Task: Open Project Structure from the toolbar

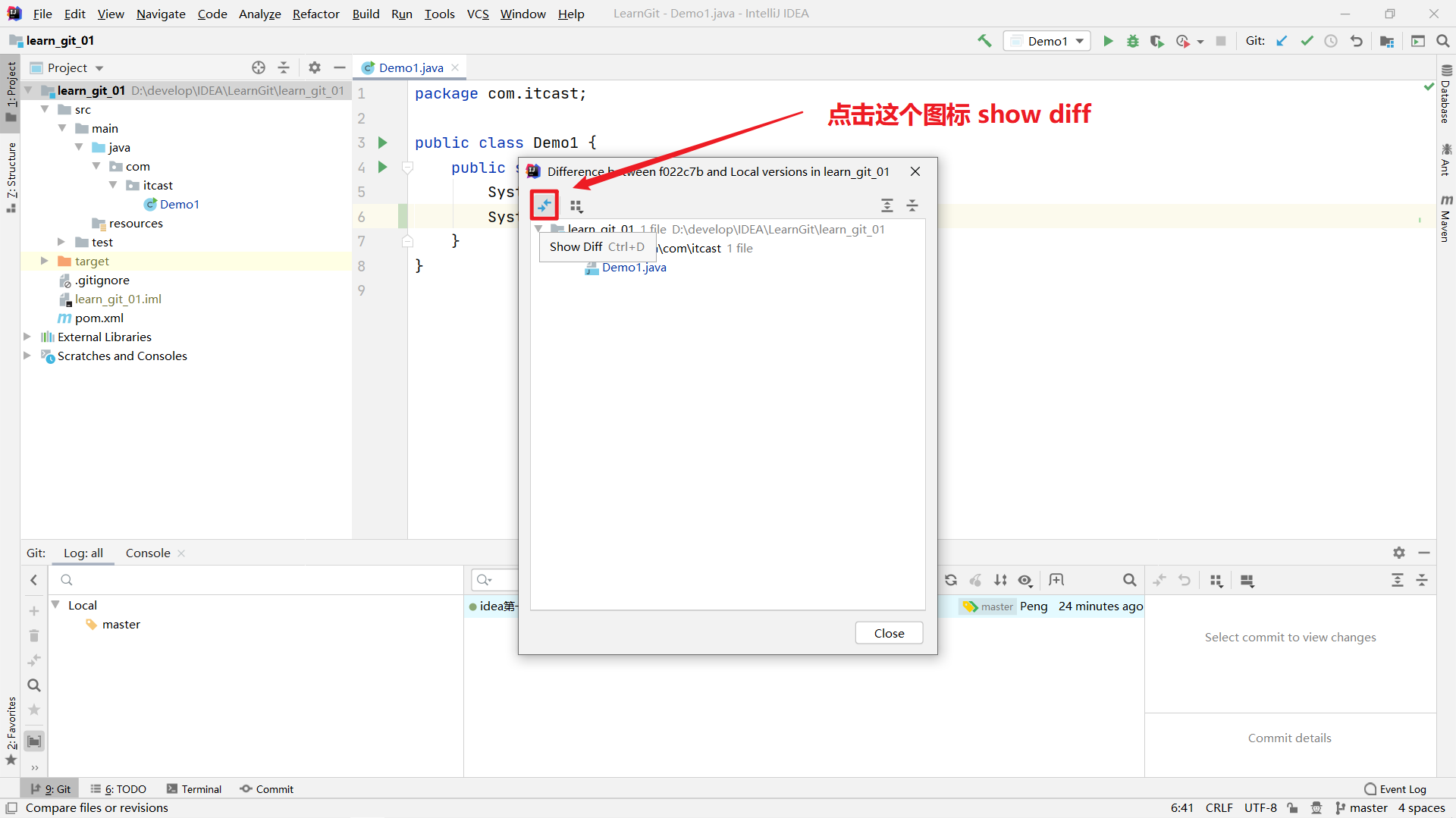Action: (1387, 41)
